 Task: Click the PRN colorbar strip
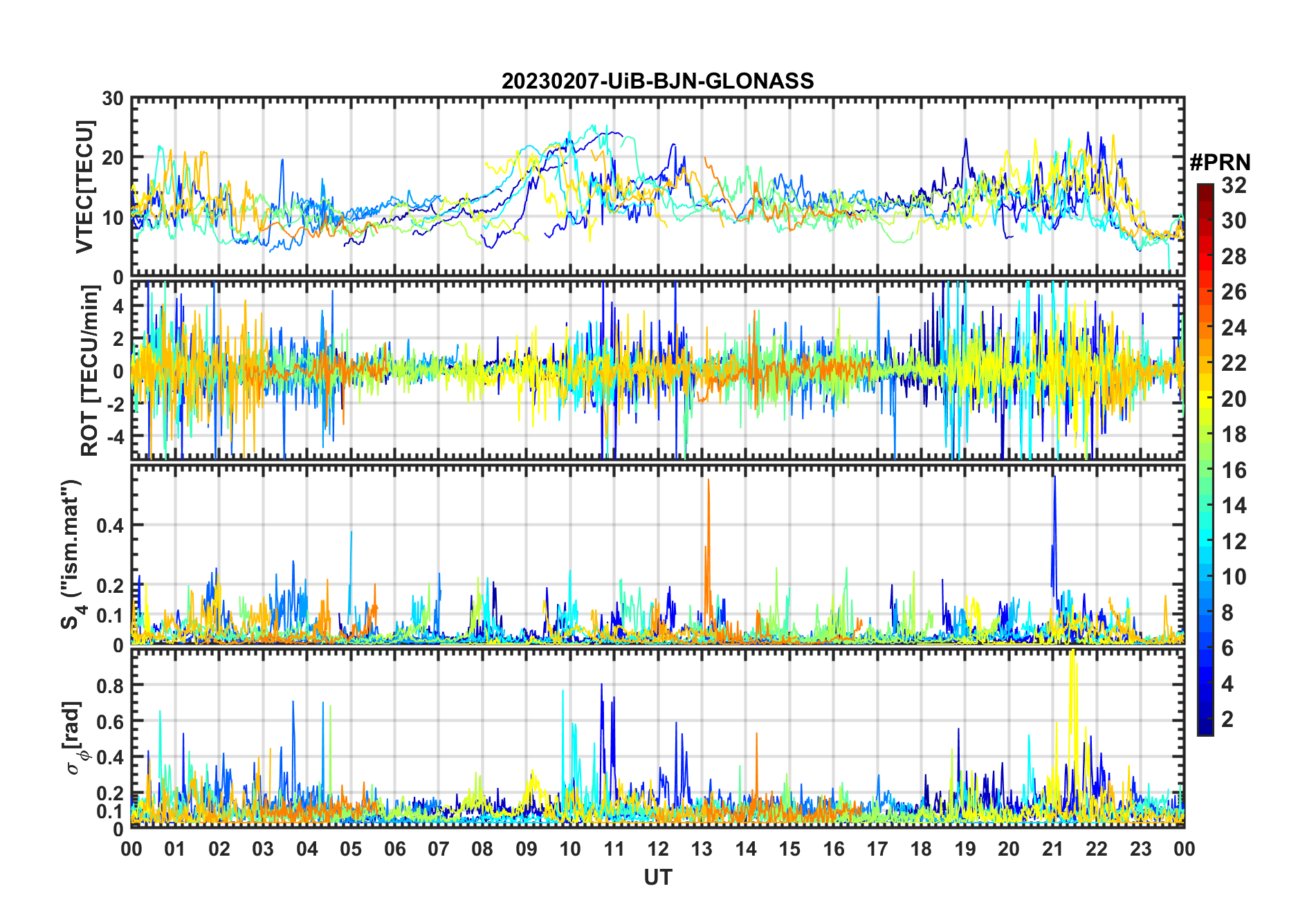point(1205,459)
